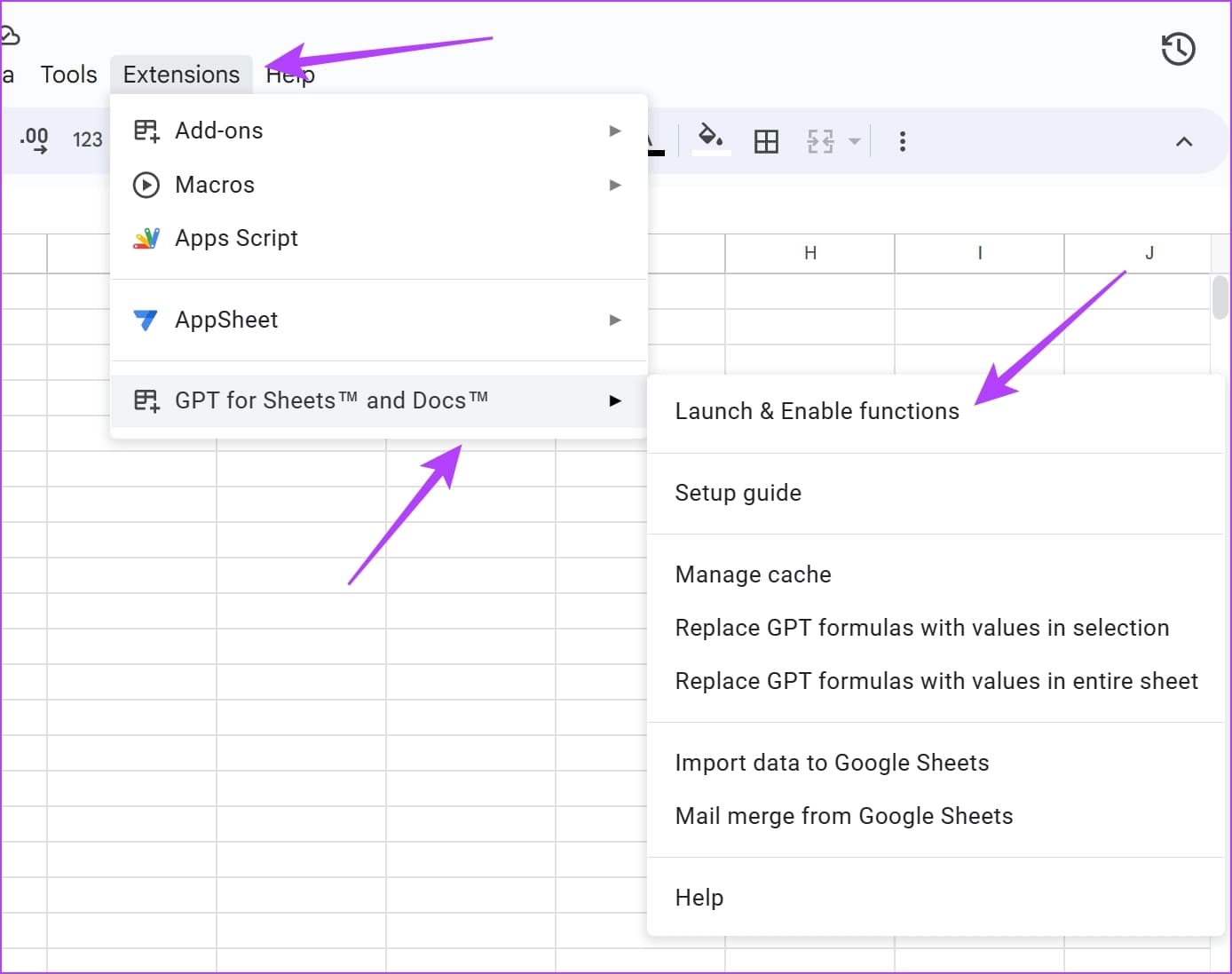
Task: Choose Launch & Enable functions
Action: point(936,411)
